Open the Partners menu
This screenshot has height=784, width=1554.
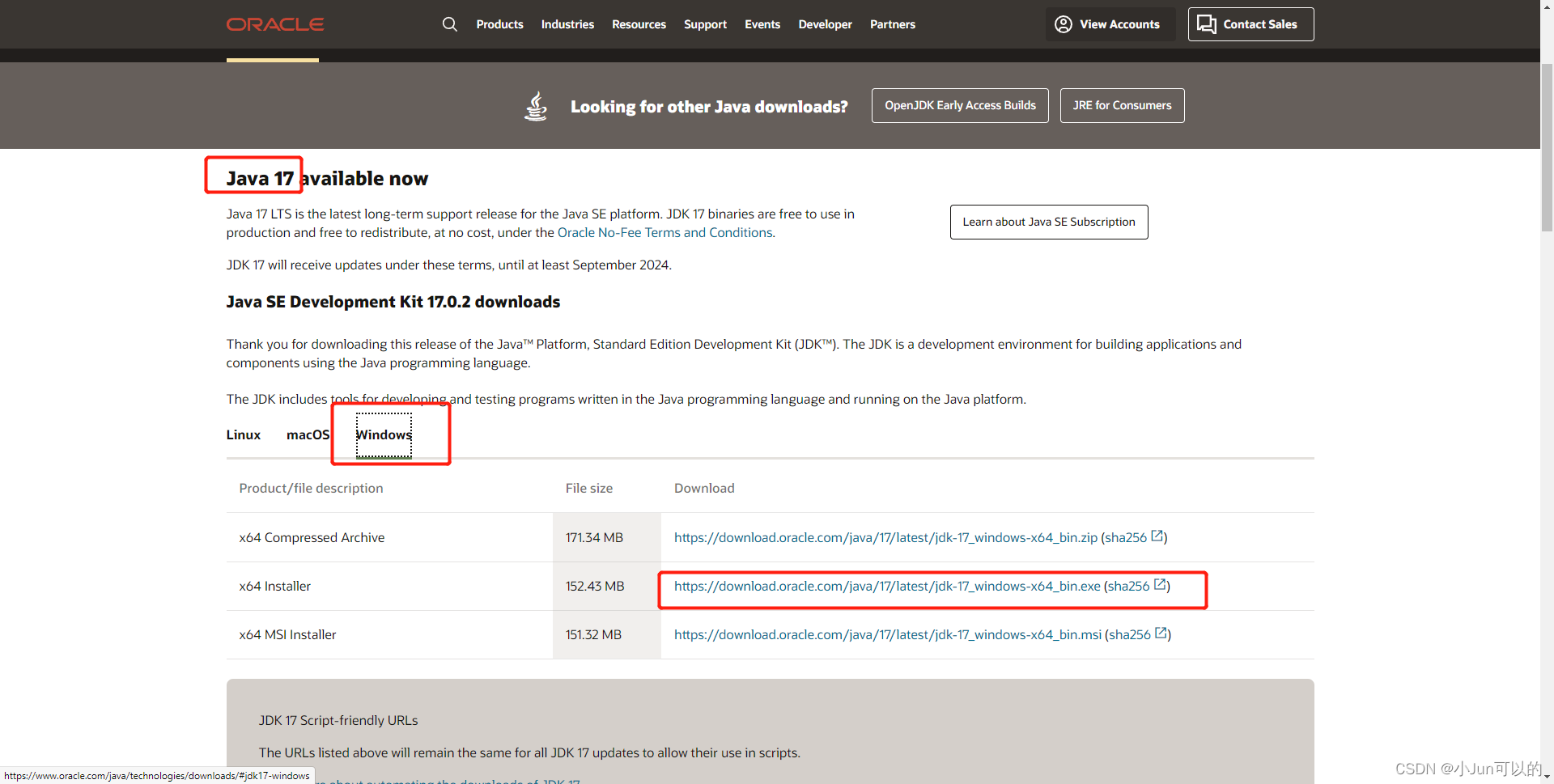point(893,24)
